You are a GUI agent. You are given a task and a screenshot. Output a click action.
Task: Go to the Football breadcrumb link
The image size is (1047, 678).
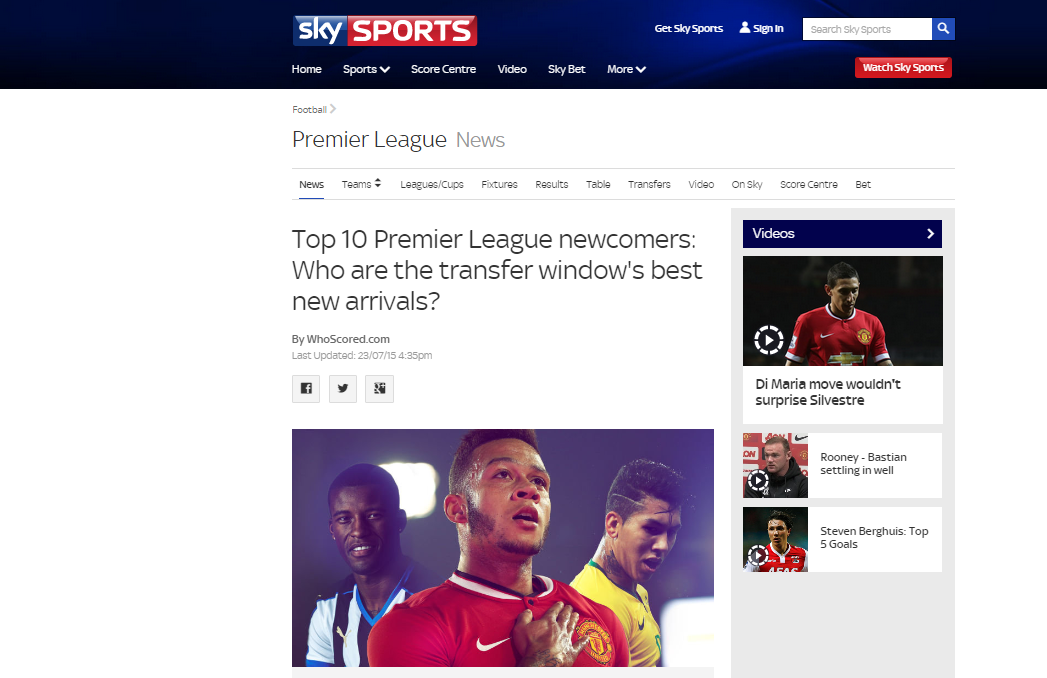(x=309, y=110)
